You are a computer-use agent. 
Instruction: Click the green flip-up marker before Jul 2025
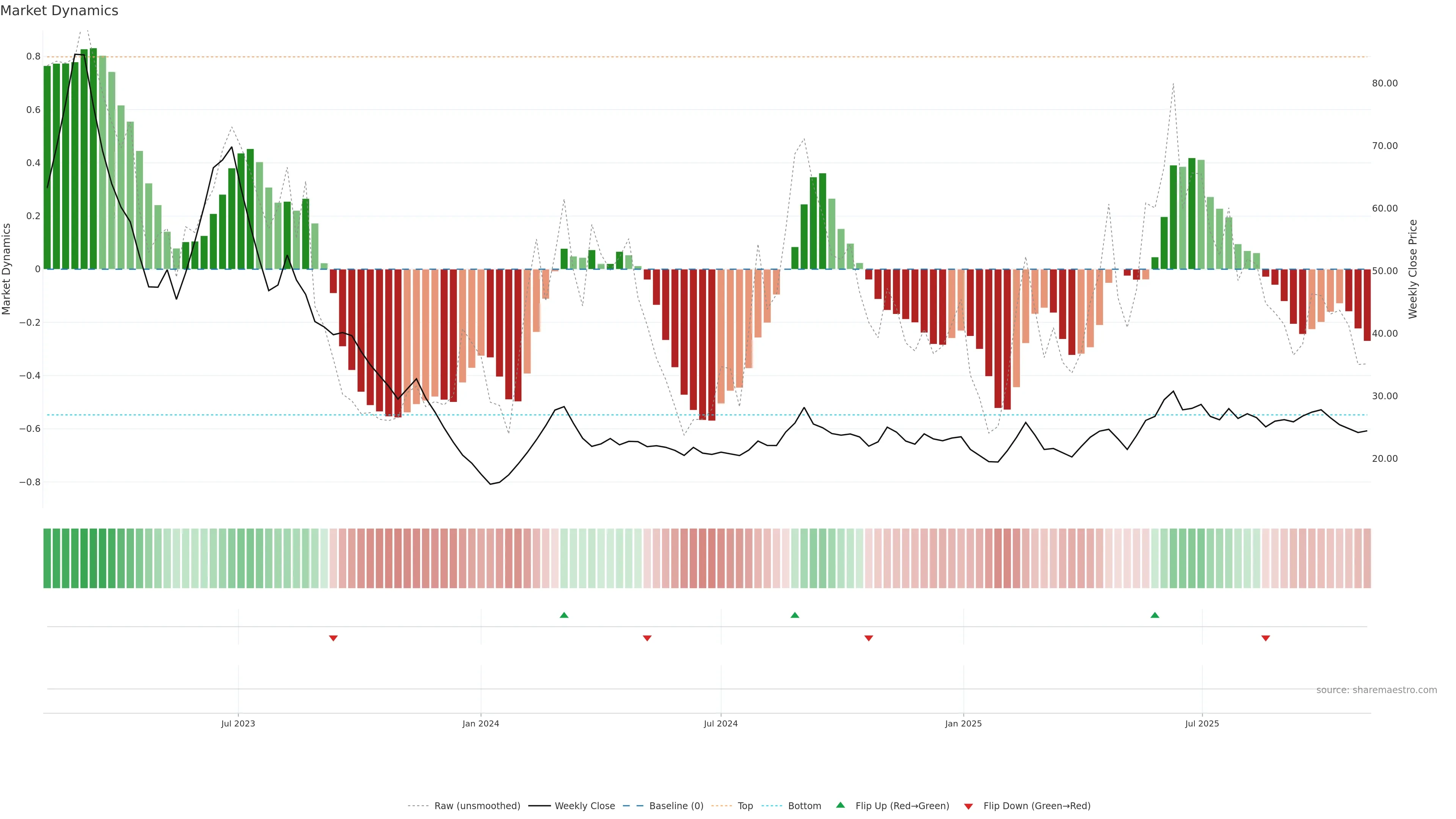pos(1155,615)
